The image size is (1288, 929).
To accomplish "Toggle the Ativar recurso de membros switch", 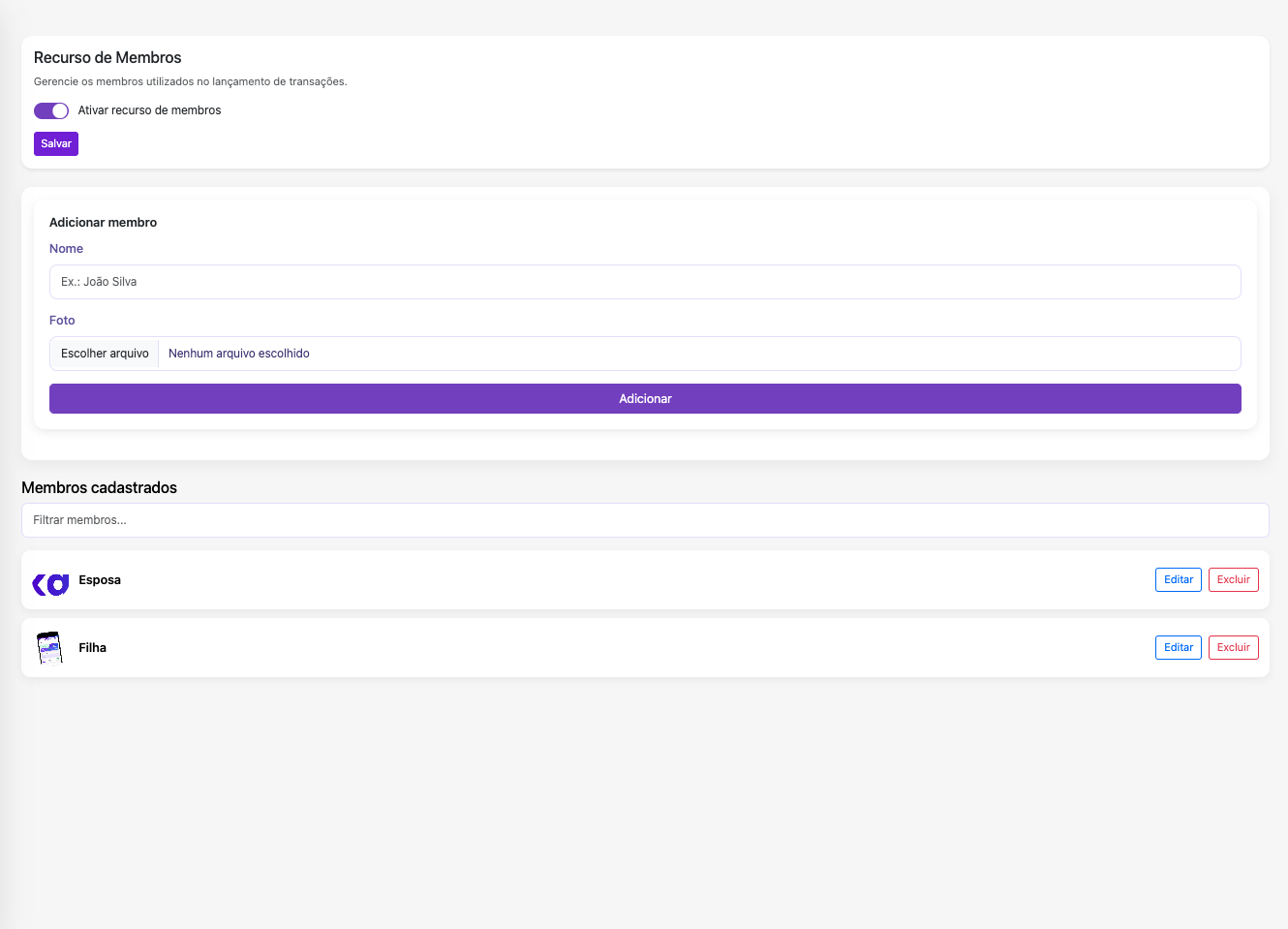I will coord(50,110).
